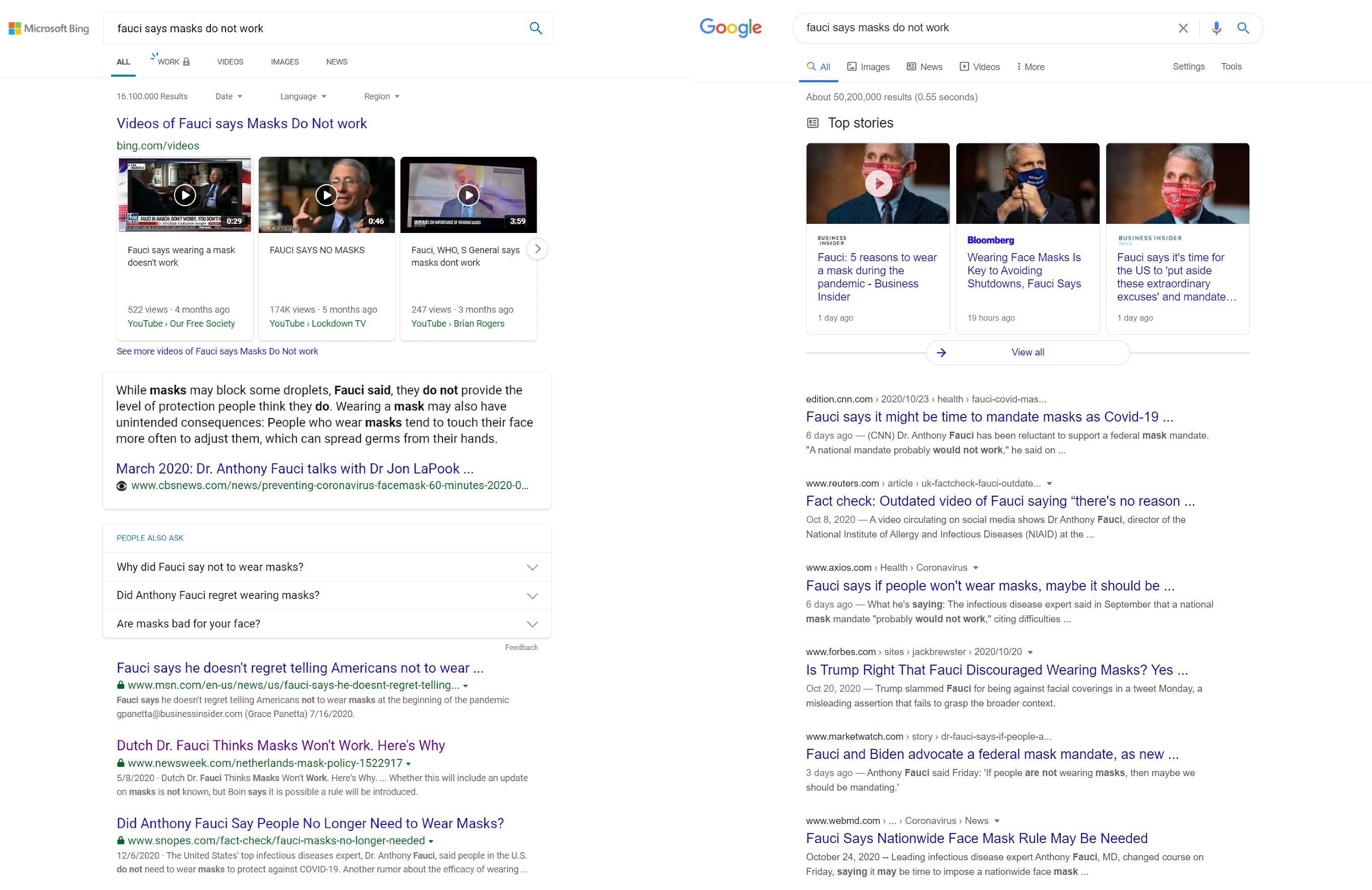Open Google Tools
The width and height of the screenshot is (1372, 890).
click(1231, 66)
